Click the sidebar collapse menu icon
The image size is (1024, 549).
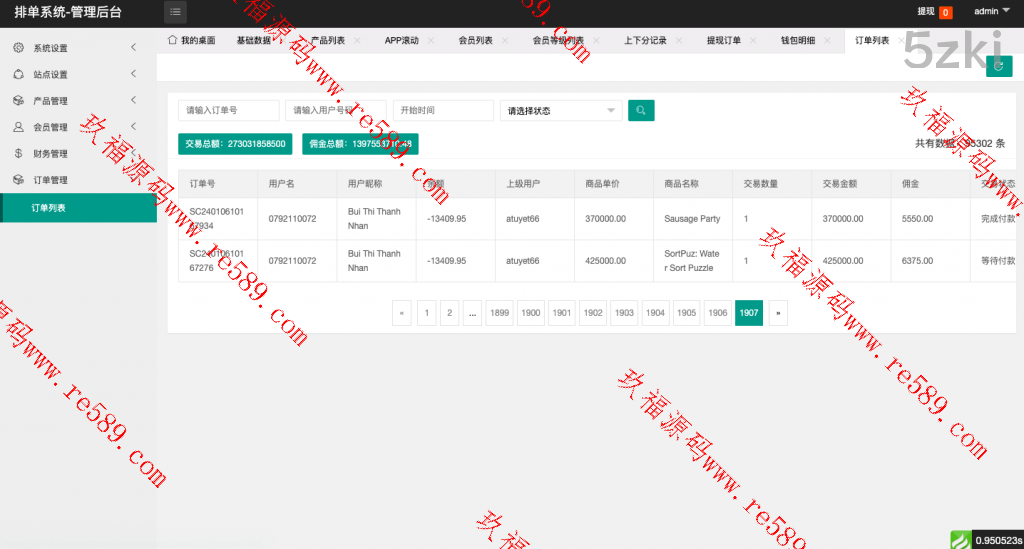click(x=176, y=12)
